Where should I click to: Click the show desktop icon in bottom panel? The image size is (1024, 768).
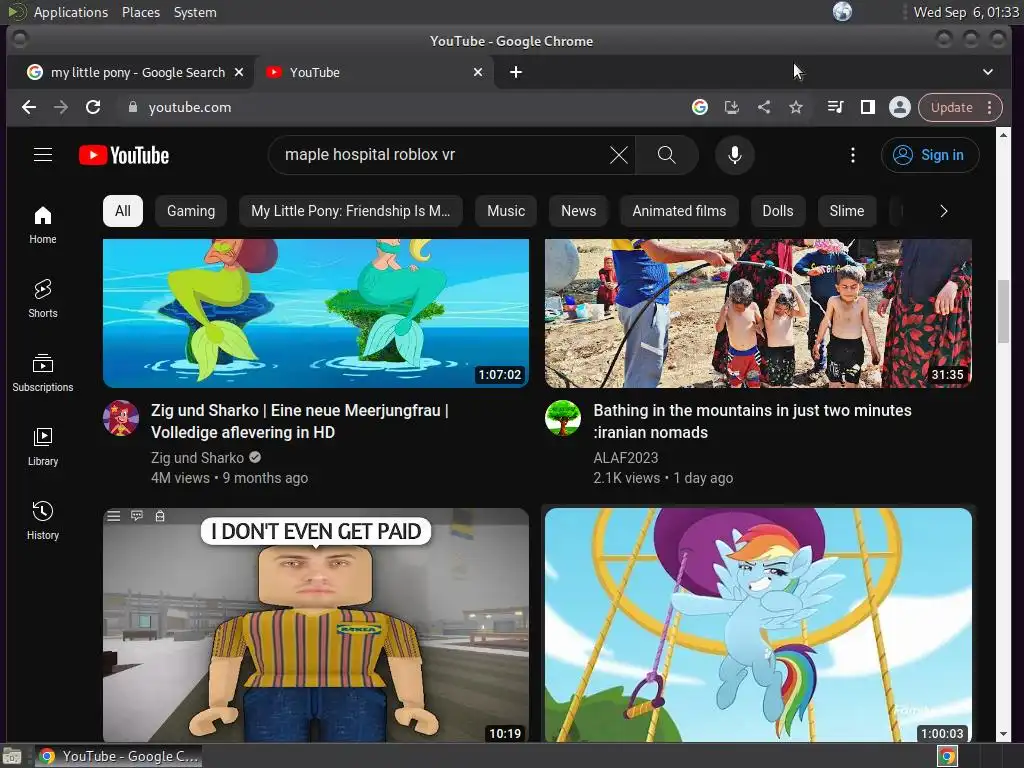click(12, 757)
